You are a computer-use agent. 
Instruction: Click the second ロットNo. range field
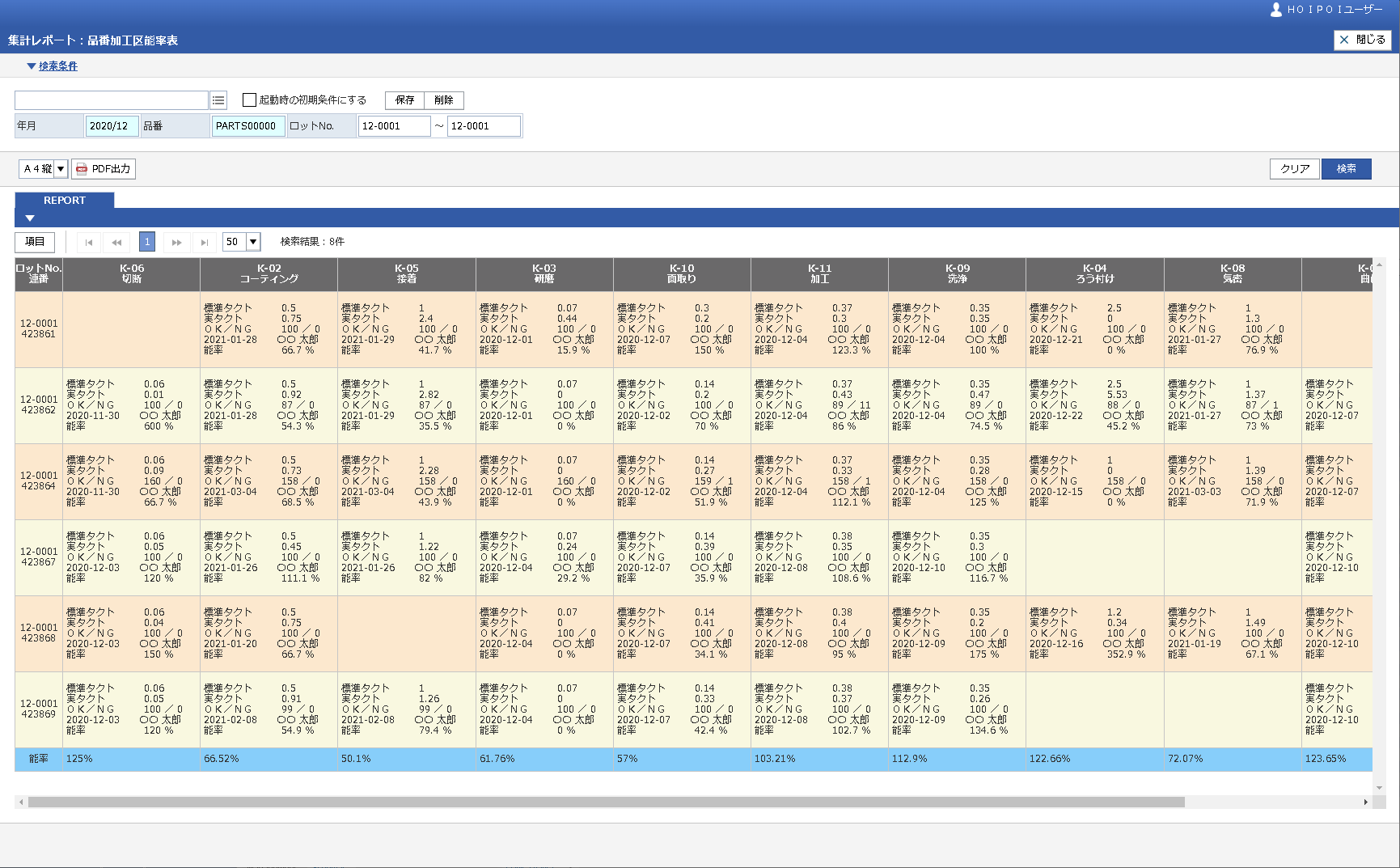click(x=484, y=126)
